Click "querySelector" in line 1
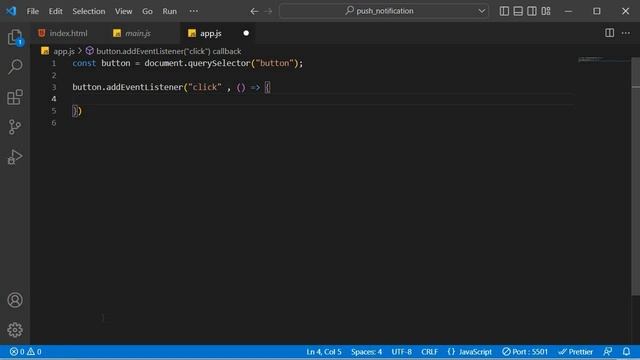The image size is (640, 360). [219, 63]
